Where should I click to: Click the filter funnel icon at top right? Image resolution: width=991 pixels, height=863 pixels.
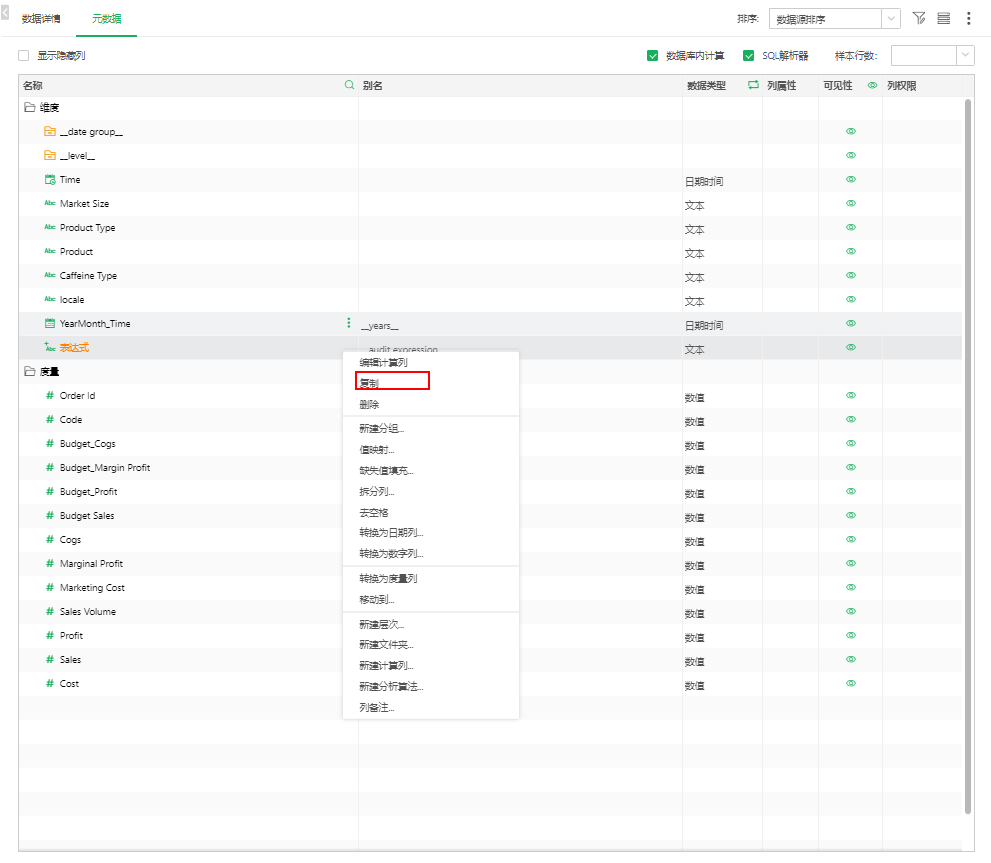pyautogui.click(x=919, y=18)
